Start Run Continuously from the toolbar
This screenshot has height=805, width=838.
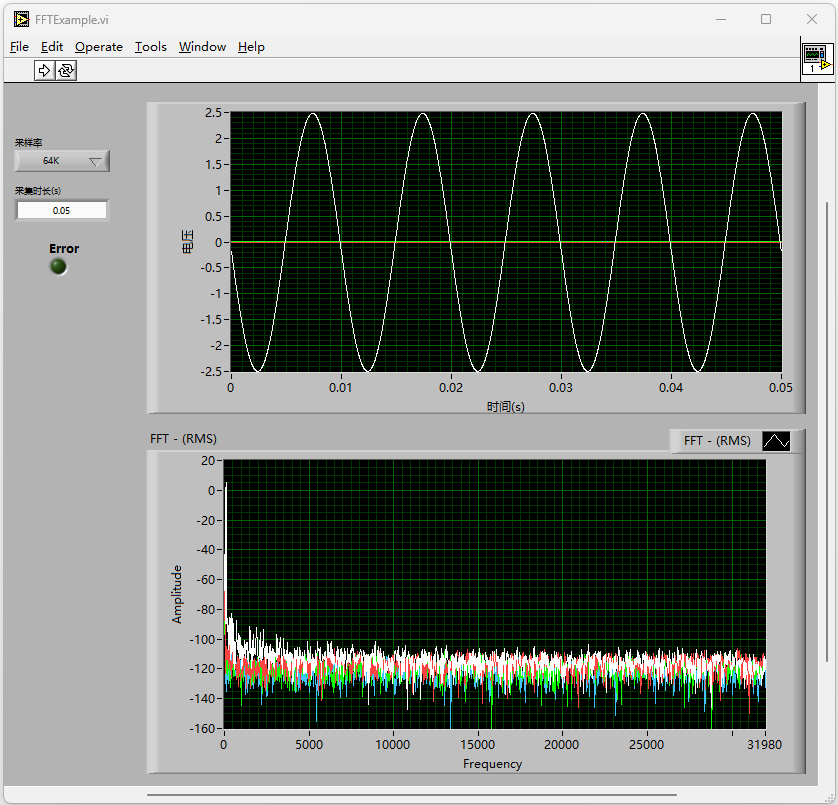point(66,70)
